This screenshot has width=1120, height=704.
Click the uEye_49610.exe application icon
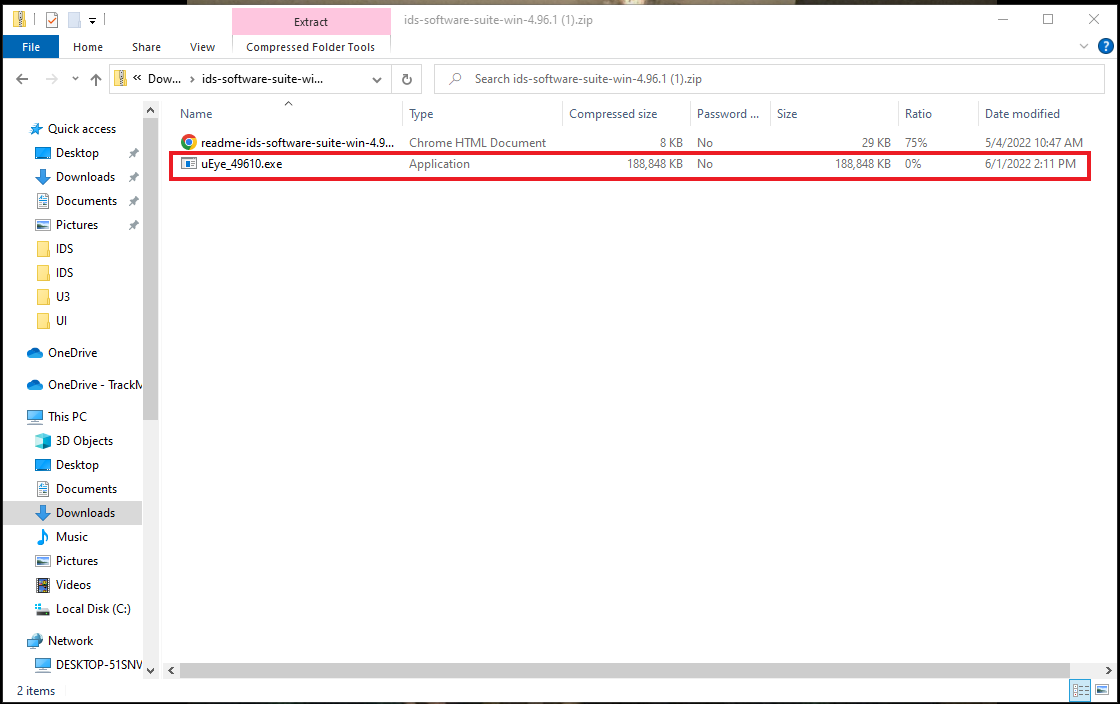[189, 164]
